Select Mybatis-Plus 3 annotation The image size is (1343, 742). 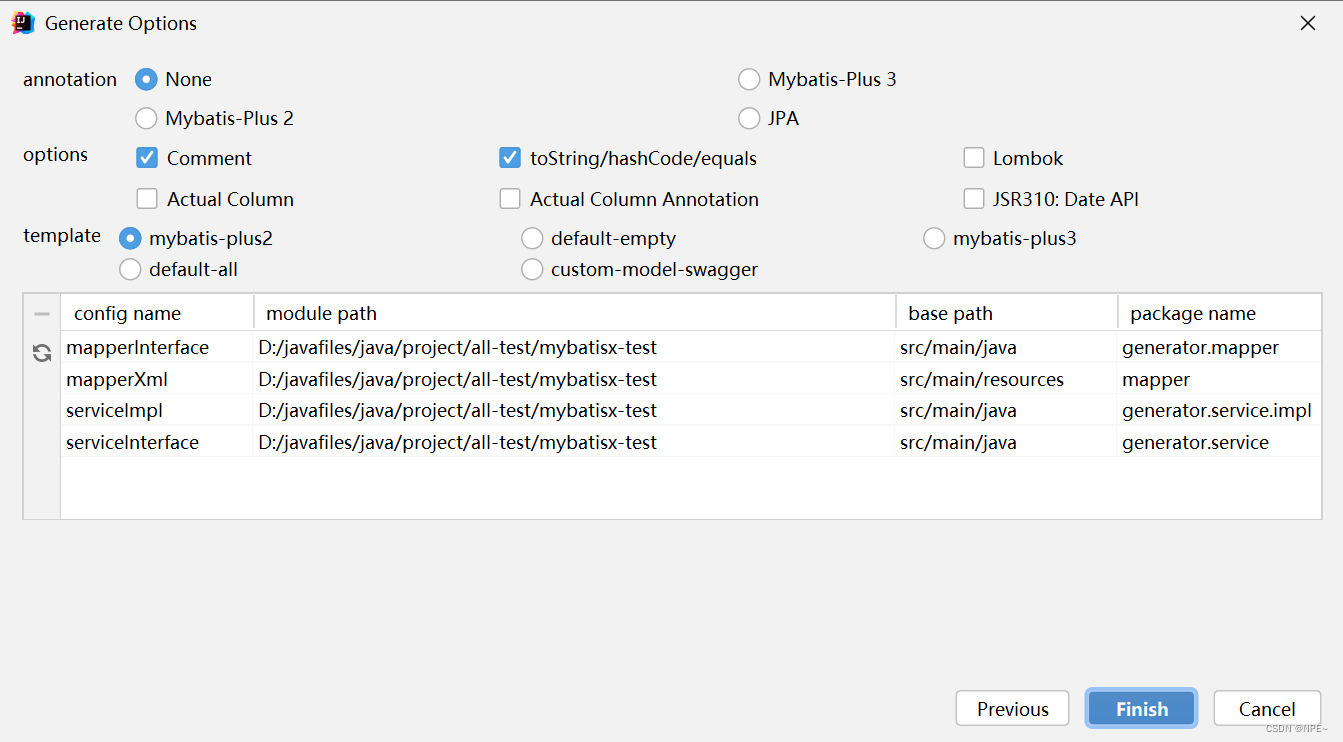(x=749, y=79)
